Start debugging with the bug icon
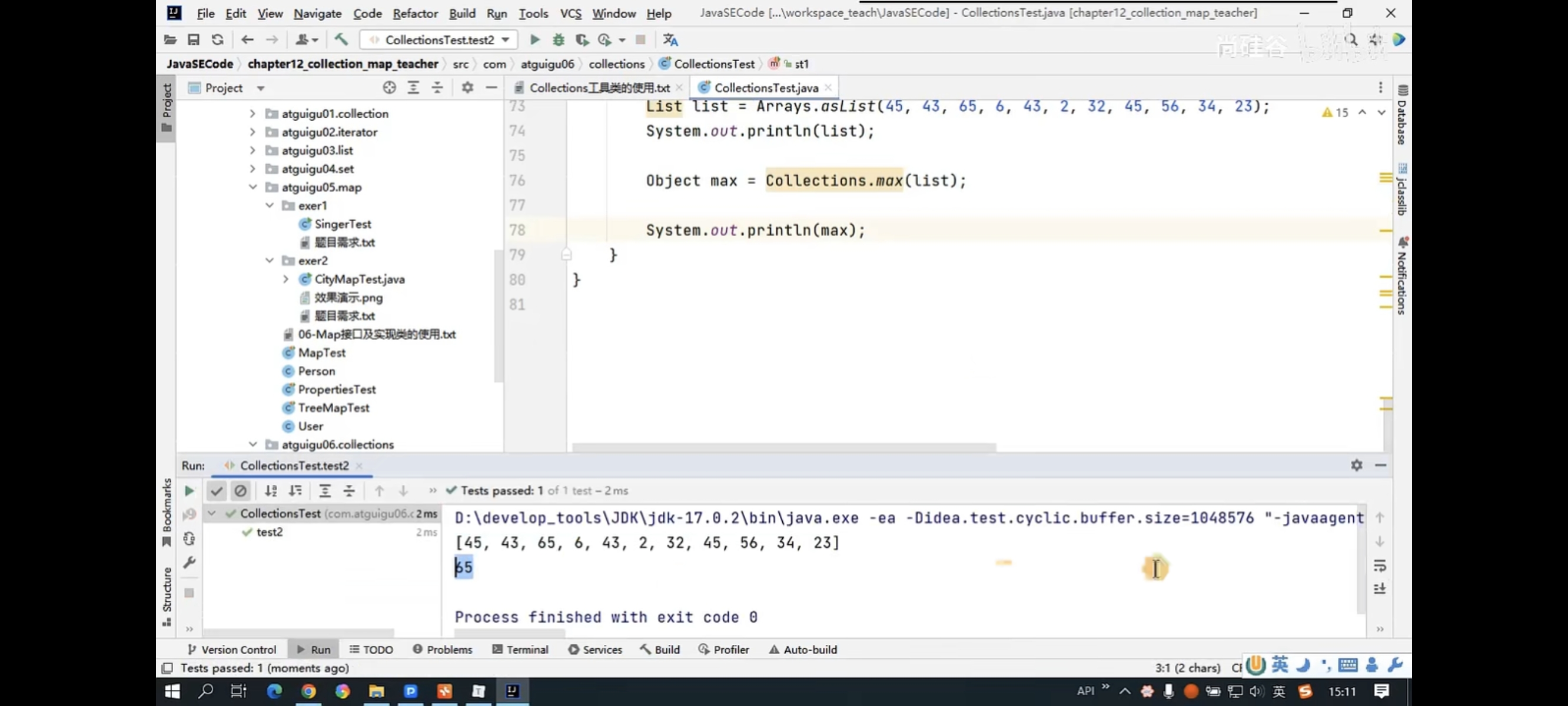The image size is (1568, 706). (558, 39)
